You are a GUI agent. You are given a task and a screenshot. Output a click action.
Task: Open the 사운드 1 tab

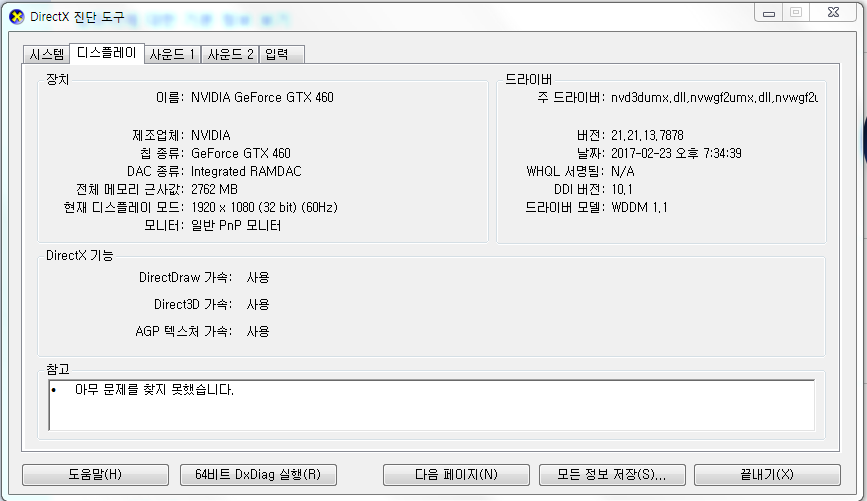[x=173, y=54]
